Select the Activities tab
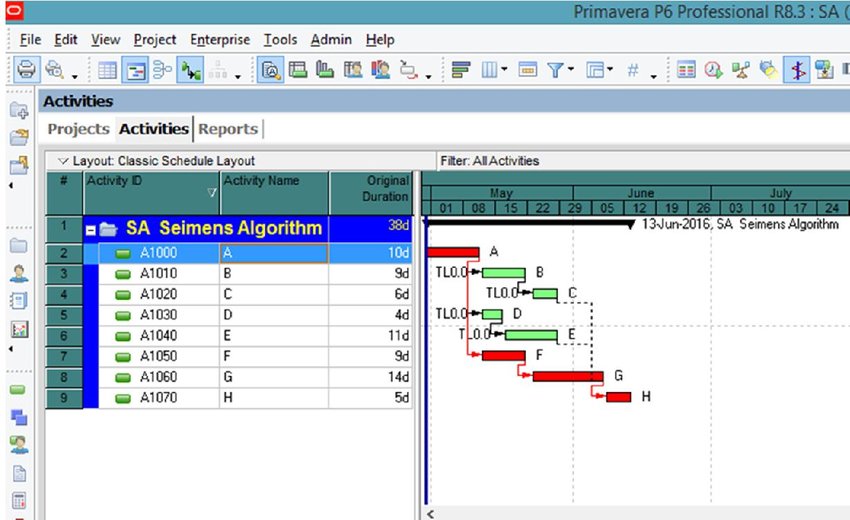This screenshot has width=850, height=520. coord(154,129)
